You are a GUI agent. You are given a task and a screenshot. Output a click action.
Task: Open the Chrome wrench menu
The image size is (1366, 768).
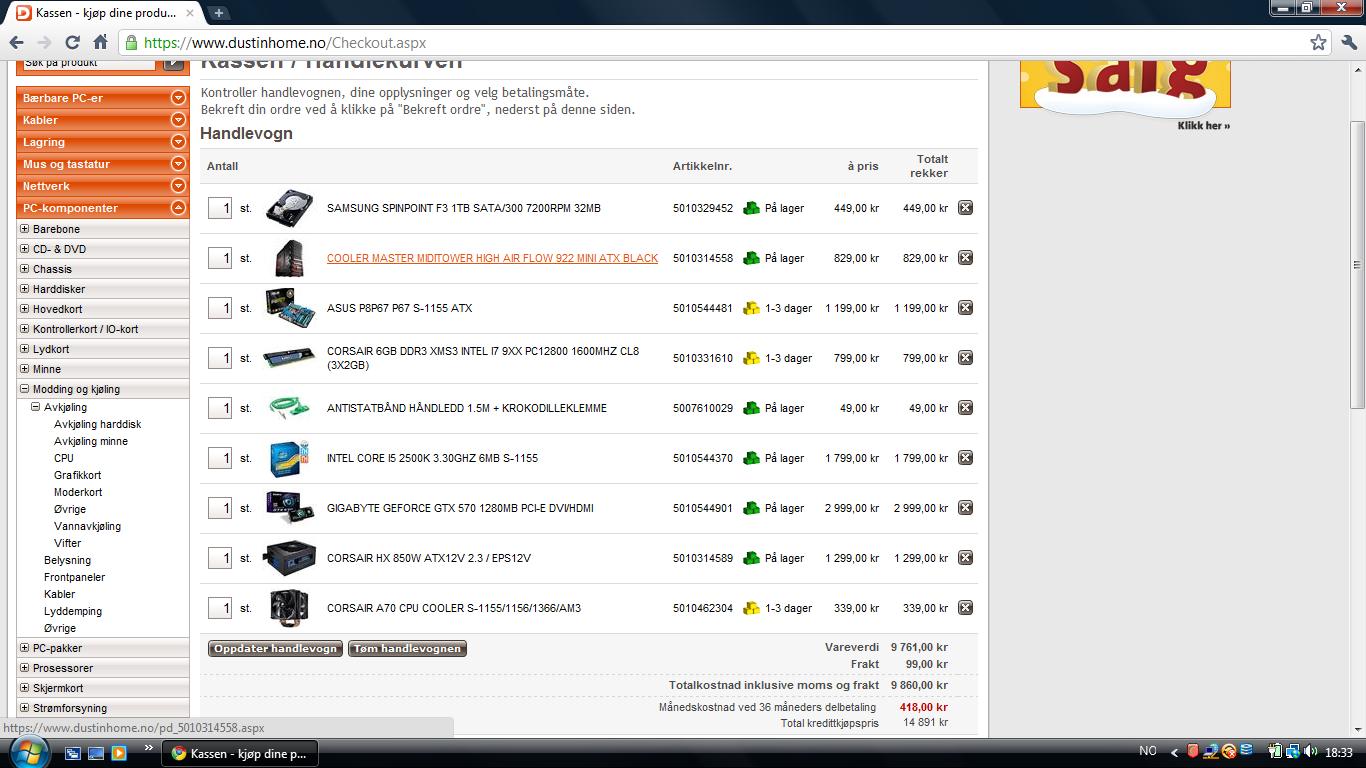click(1349, 42)
